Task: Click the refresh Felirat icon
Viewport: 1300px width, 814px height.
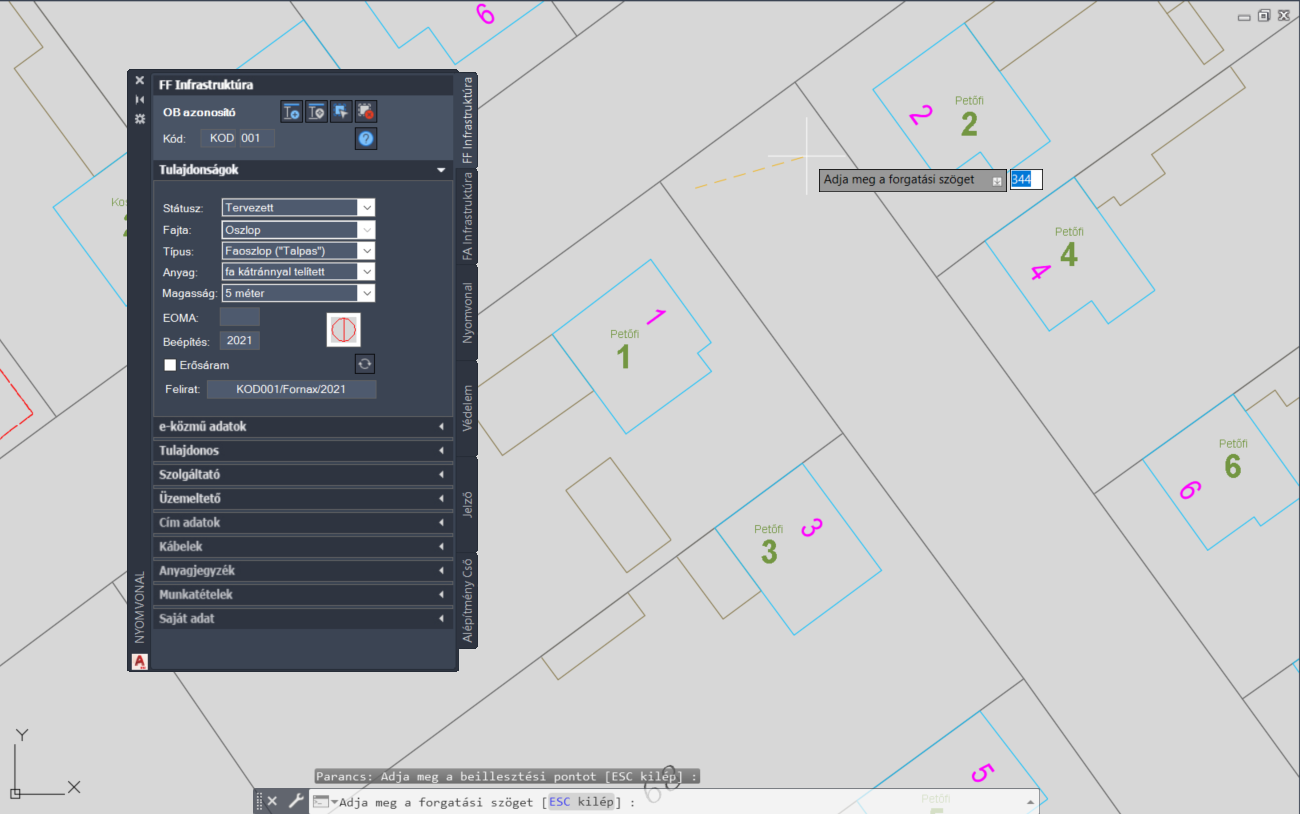Action: tap(365, 364)
